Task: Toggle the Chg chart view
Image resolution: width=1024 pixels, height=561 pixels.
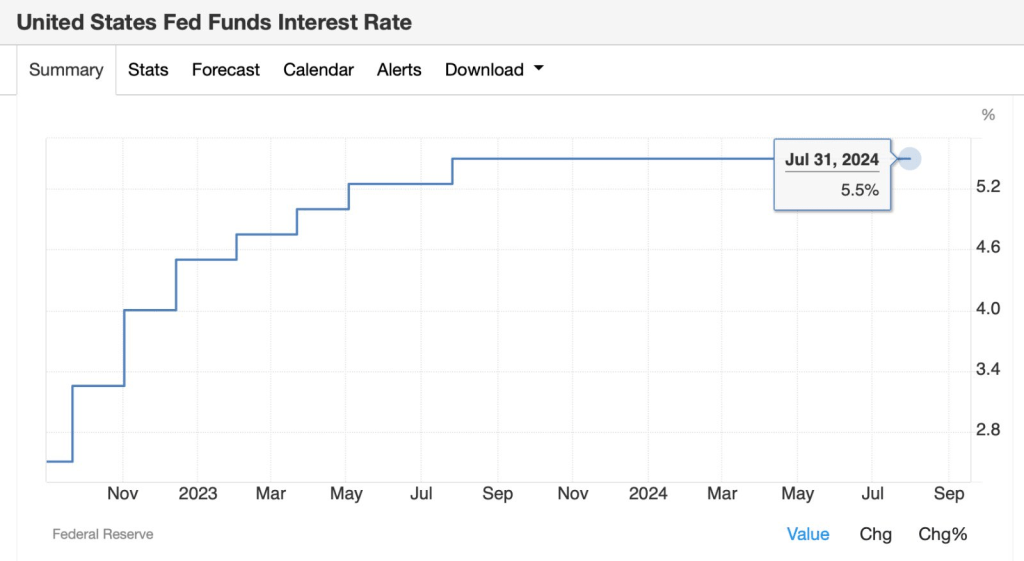Action: click(875, 534)
